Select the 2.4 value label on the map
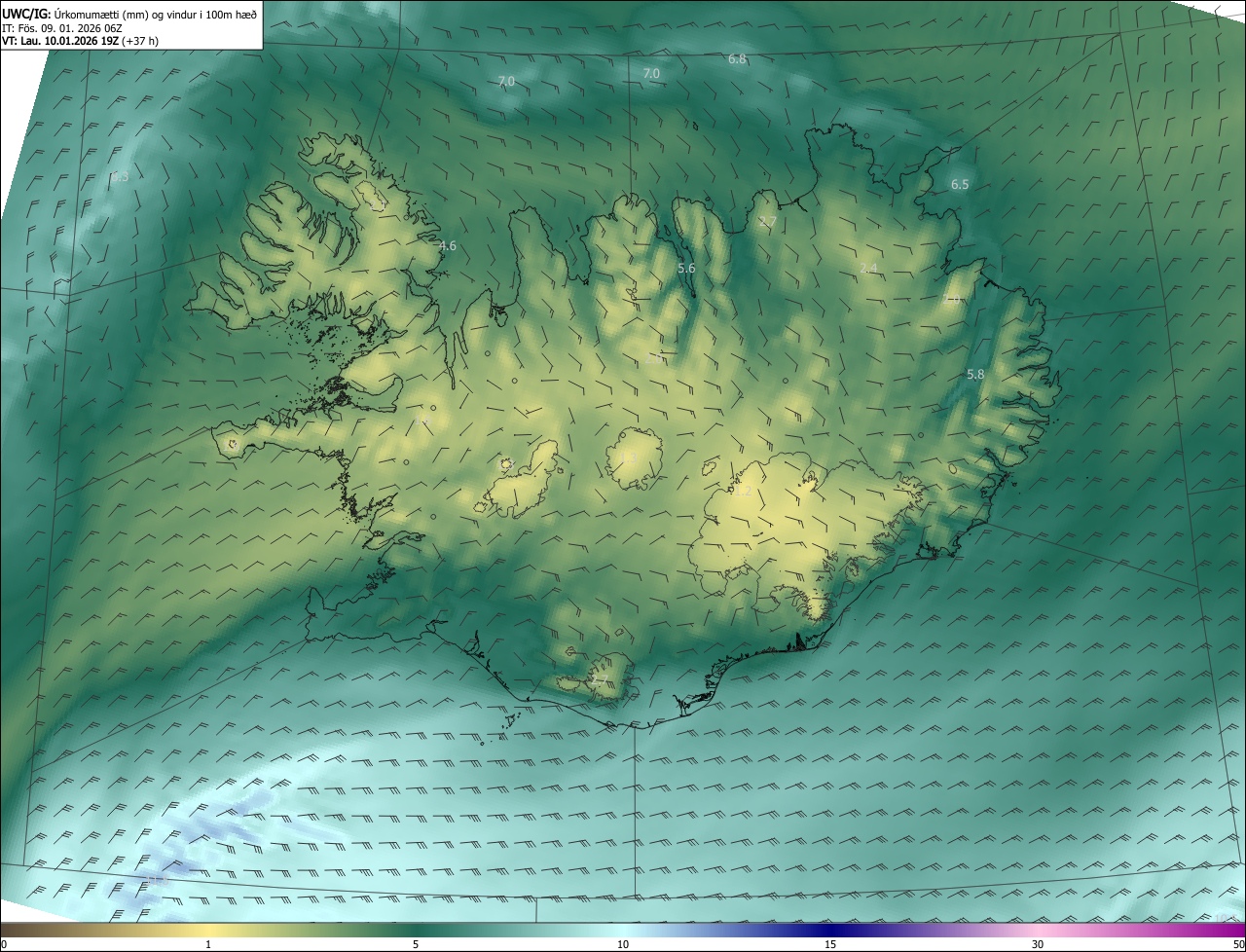The image size is (1246, 952). pyautogui.click(x=869, y=269)
